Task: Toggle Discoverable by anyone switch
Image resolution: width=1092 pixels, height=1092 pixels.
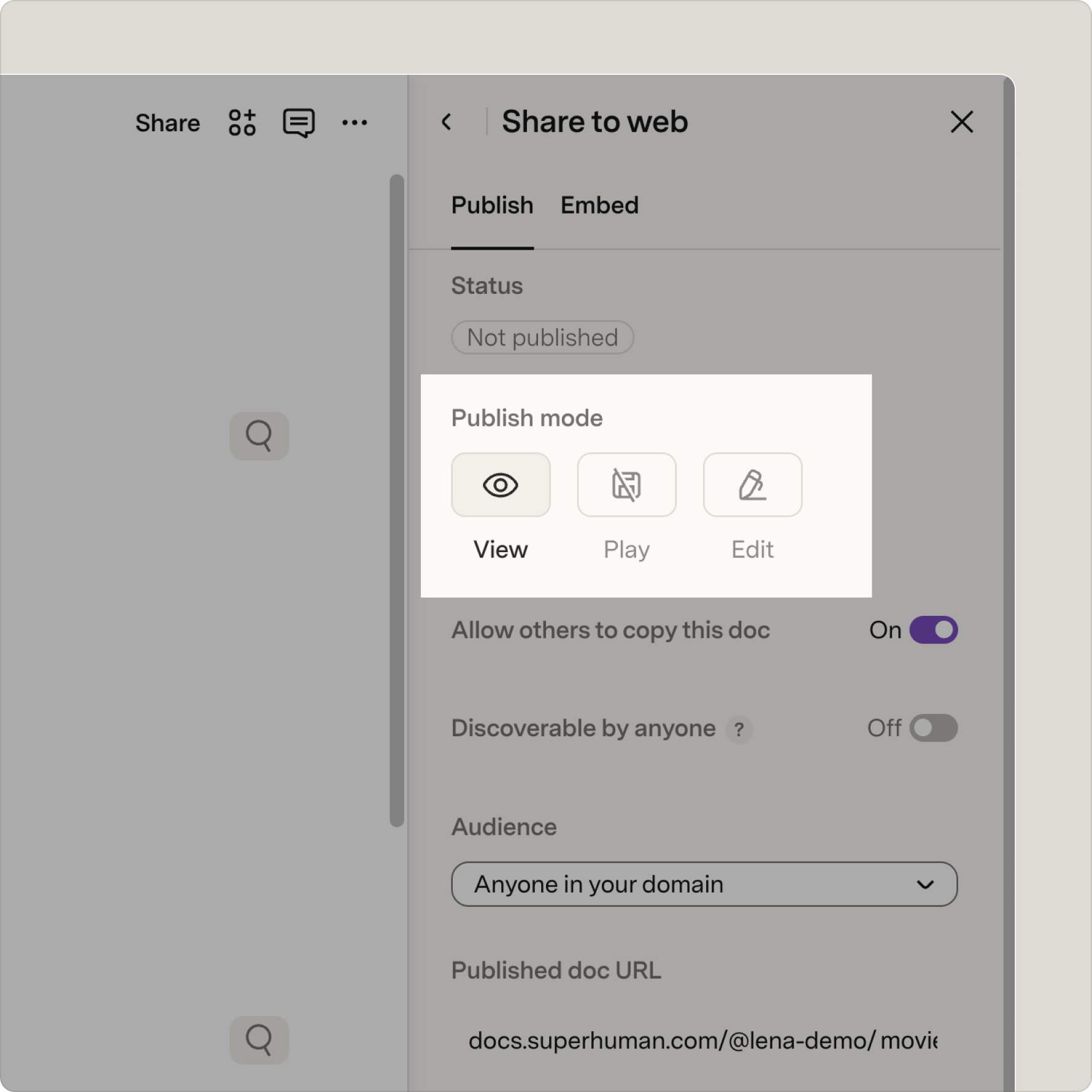Action: click(933, 728)
